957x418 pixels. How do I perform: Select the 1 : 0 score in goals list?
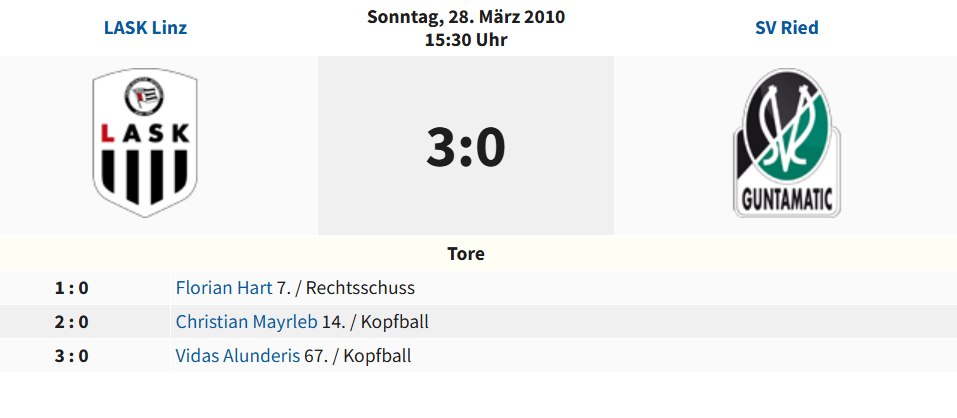(x=71, y=288)
